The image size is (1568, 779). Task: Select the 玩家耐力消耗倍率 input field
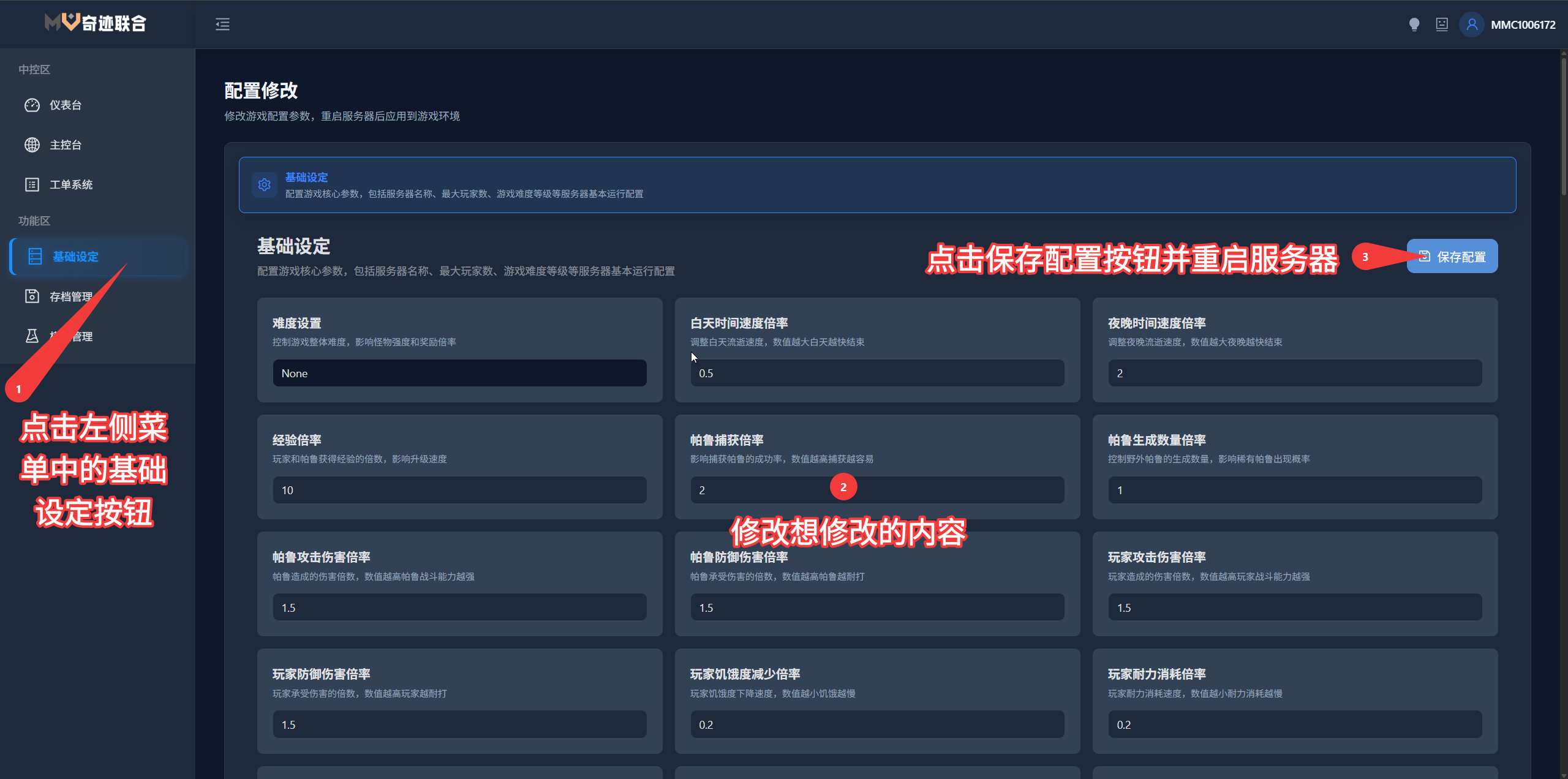point(1295,724)
